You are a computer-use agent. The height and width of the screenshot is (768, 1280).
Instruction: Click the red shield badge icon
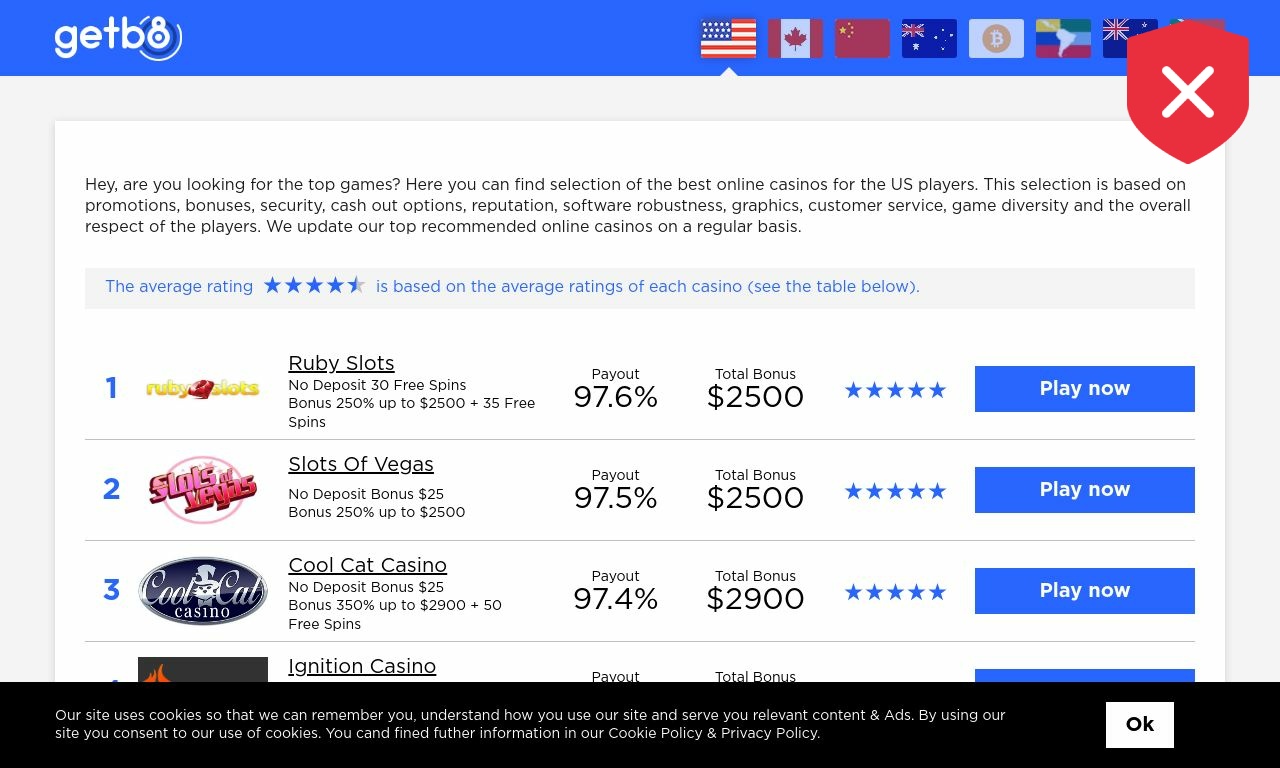coord(1188,93)
